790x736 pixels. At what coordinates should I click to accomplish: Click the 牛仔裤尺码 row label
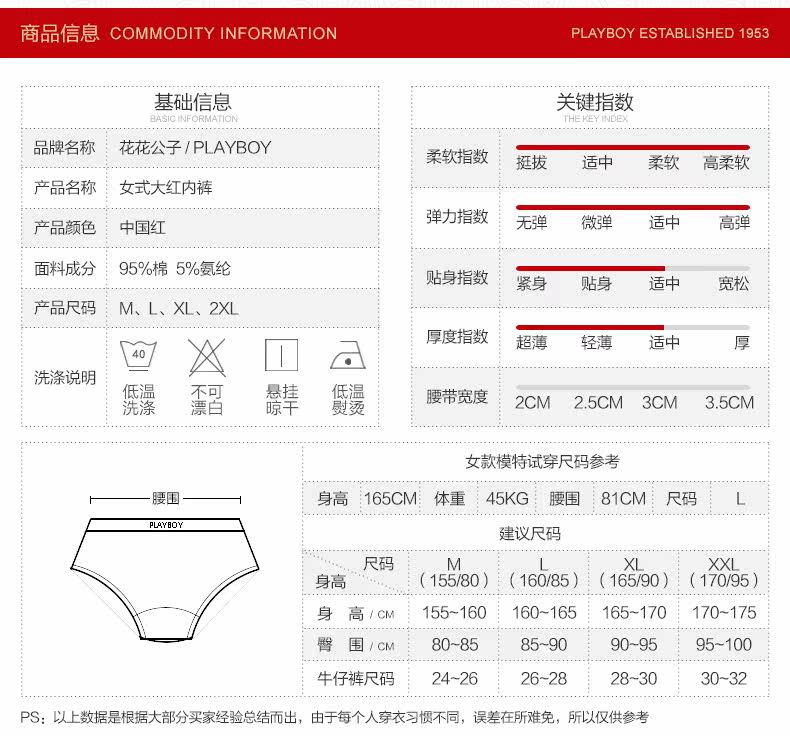point(356,679)
